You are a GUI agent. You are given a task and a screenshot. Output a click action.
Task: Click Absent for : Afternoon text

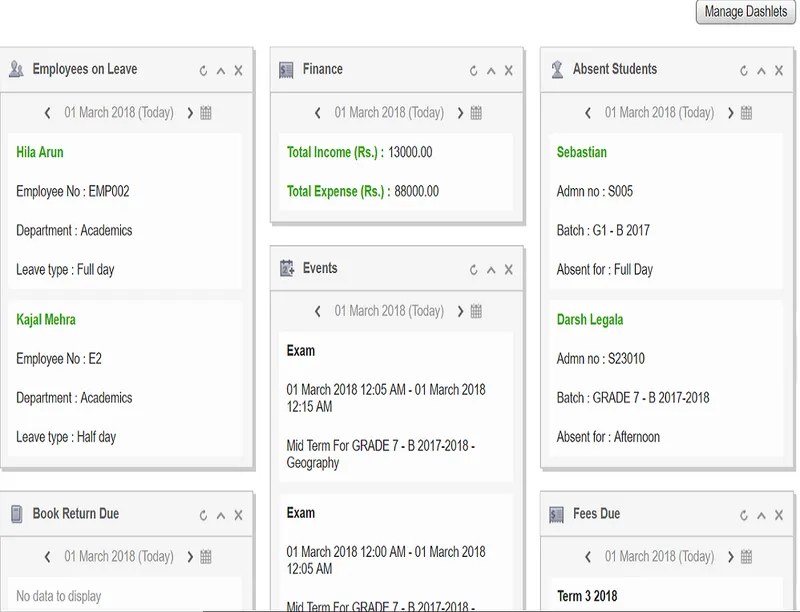pos(608,437)
